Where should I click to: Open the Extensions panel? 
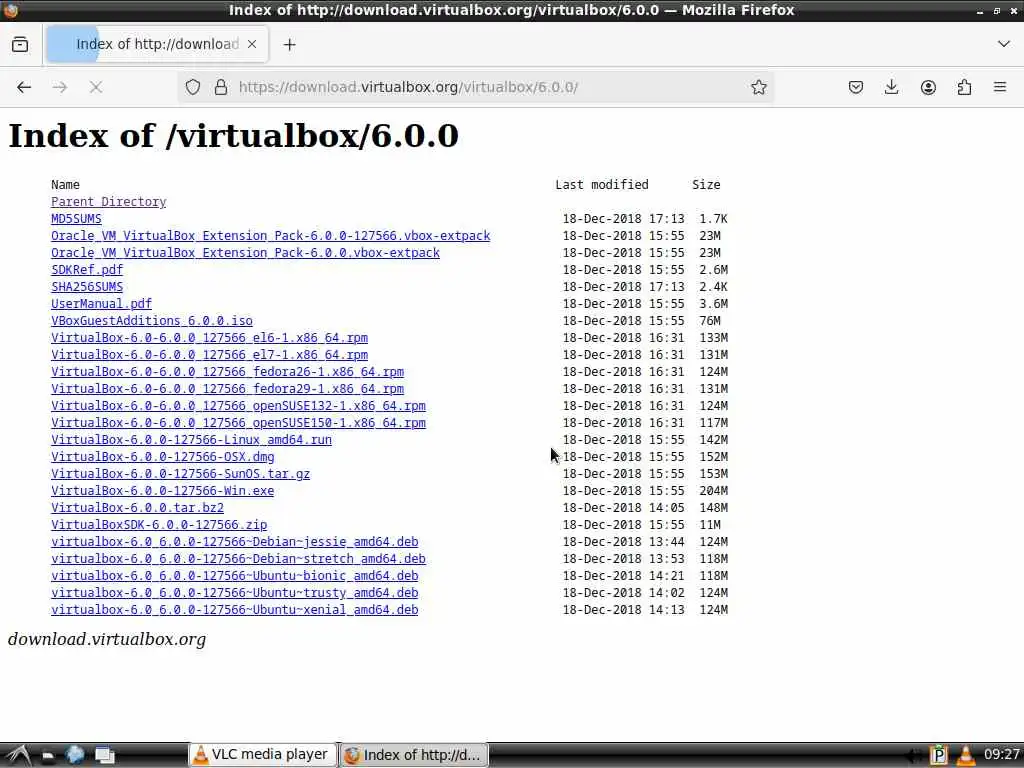point(964,87)
